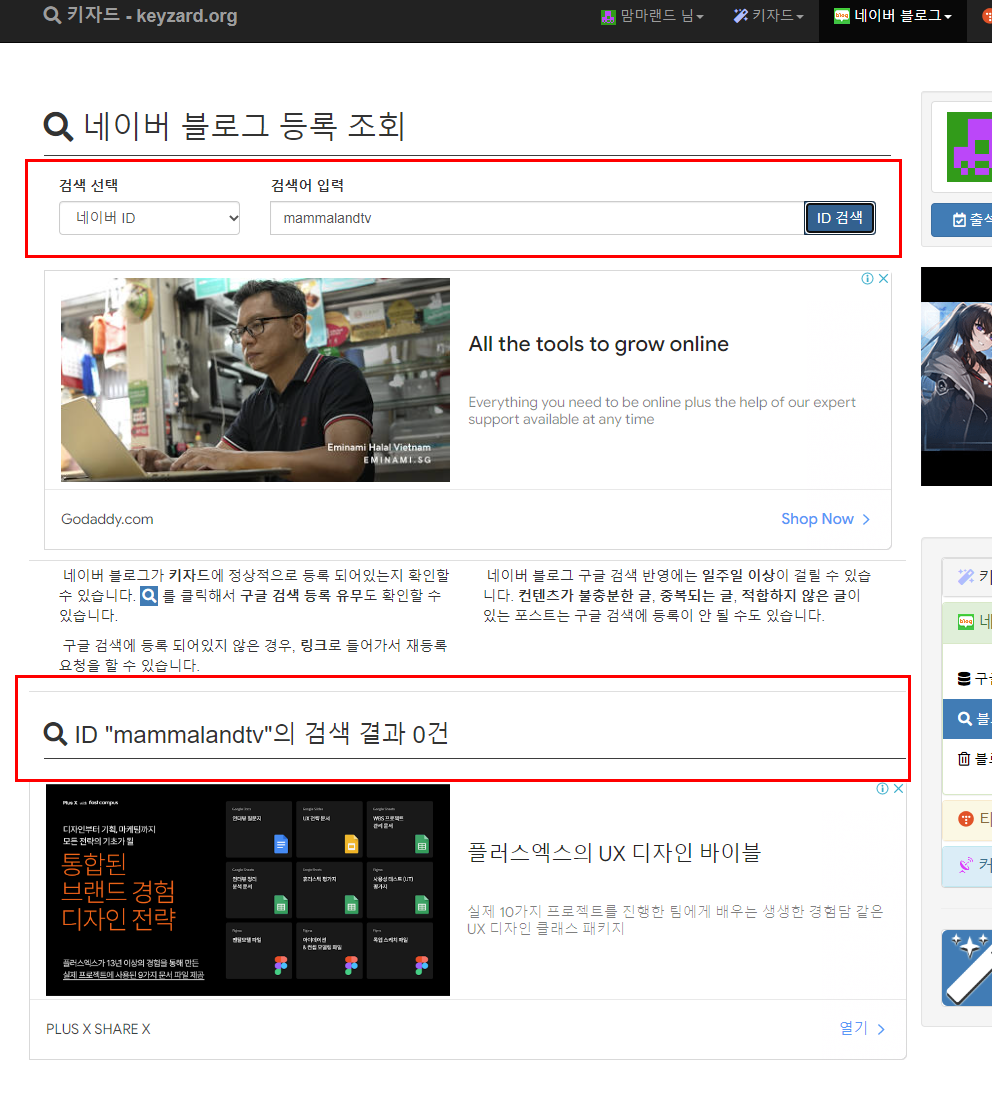The image size is (992, 1095).
Task: Close the GoDaddy ad with the X
Action: [x=883, y=279]
